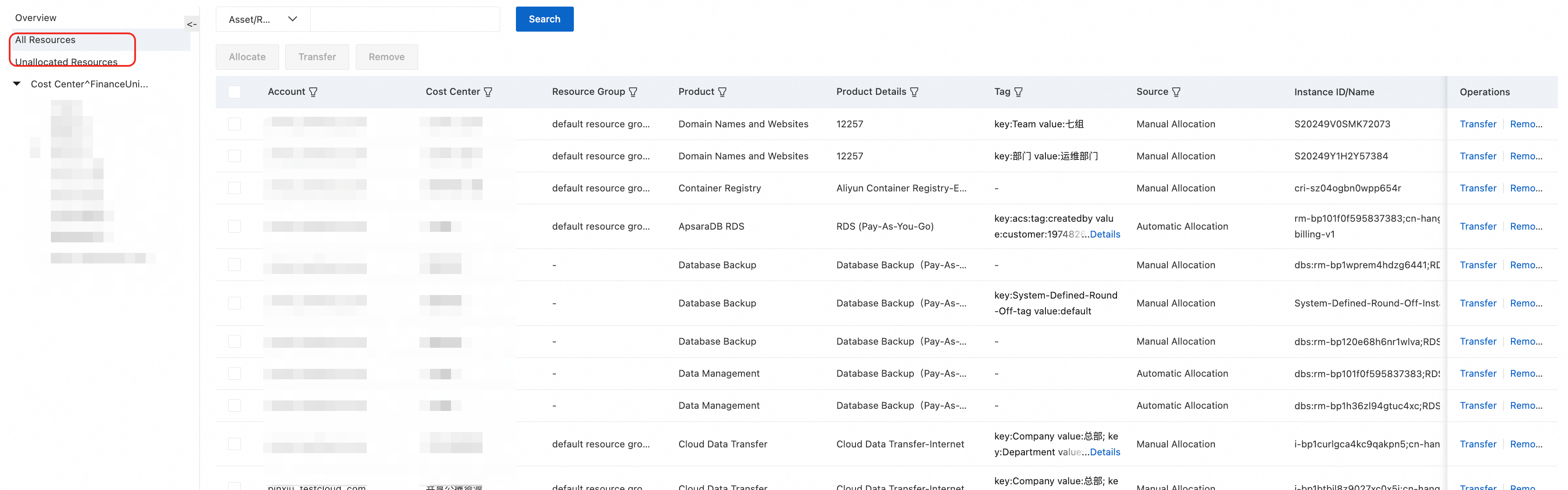This screenshot has width=1568, height=490.
Task: Switch to Unallocated Resources
Action: pyautogui.click(x=66, y=62)
